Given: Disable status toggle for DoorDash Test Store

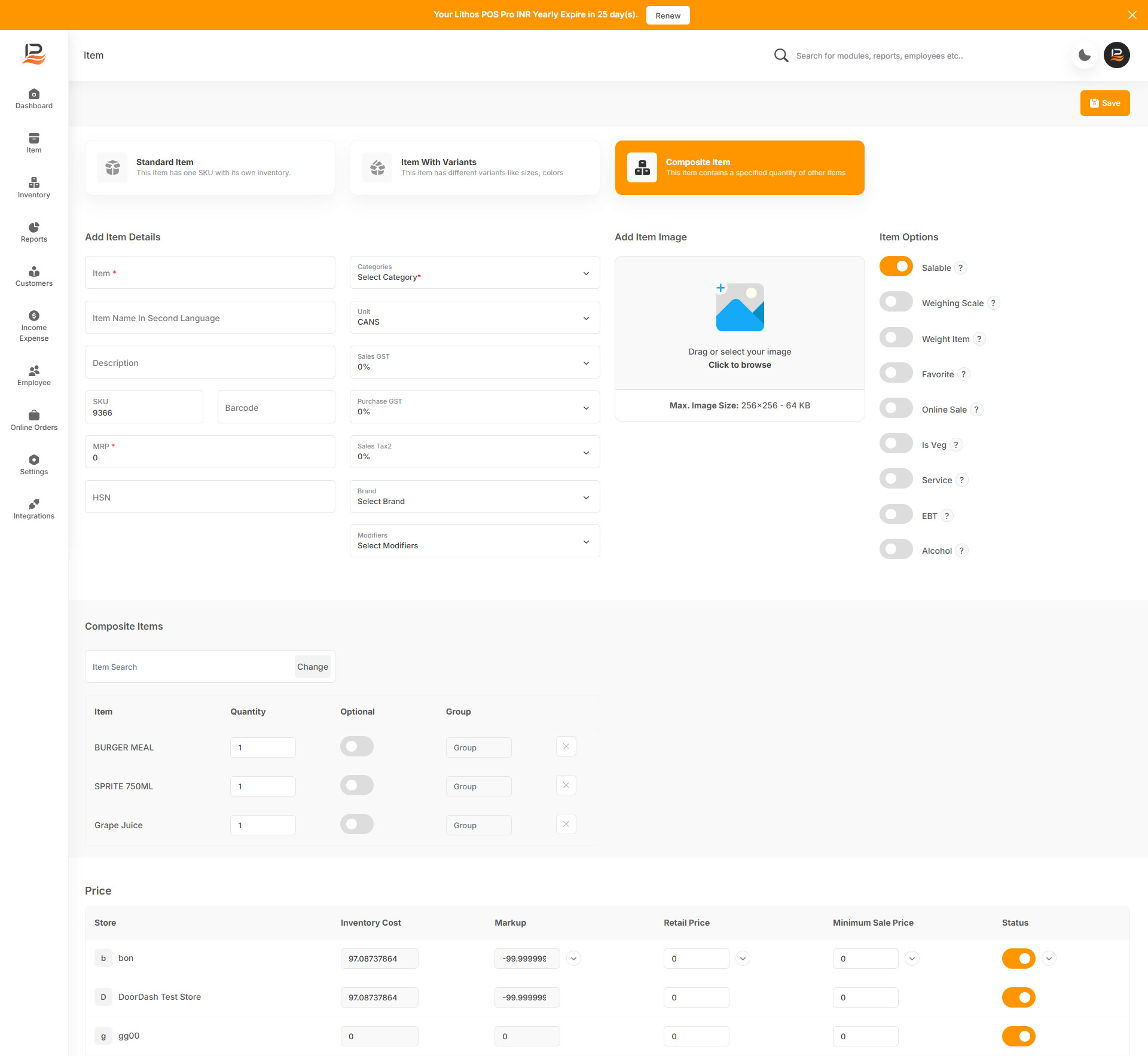Looking at the screenshot, I should (1018, 997).
